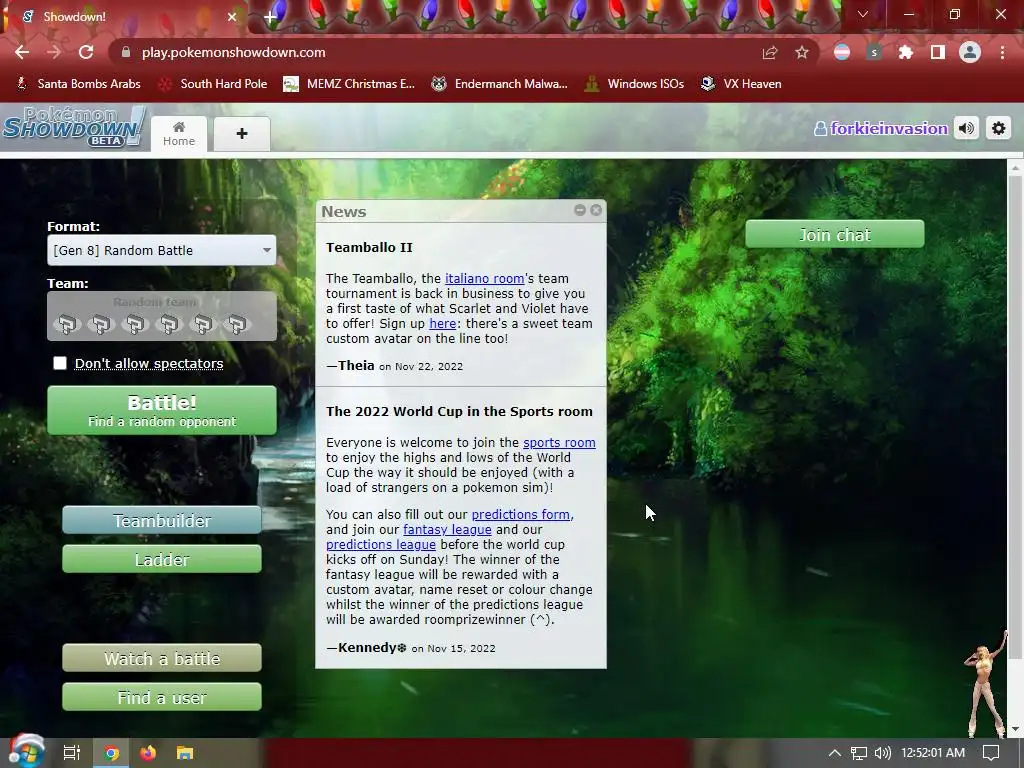Open the South Hard Pole bookmark
This screenshot has width=1024, height=768.
click(214, 84)
